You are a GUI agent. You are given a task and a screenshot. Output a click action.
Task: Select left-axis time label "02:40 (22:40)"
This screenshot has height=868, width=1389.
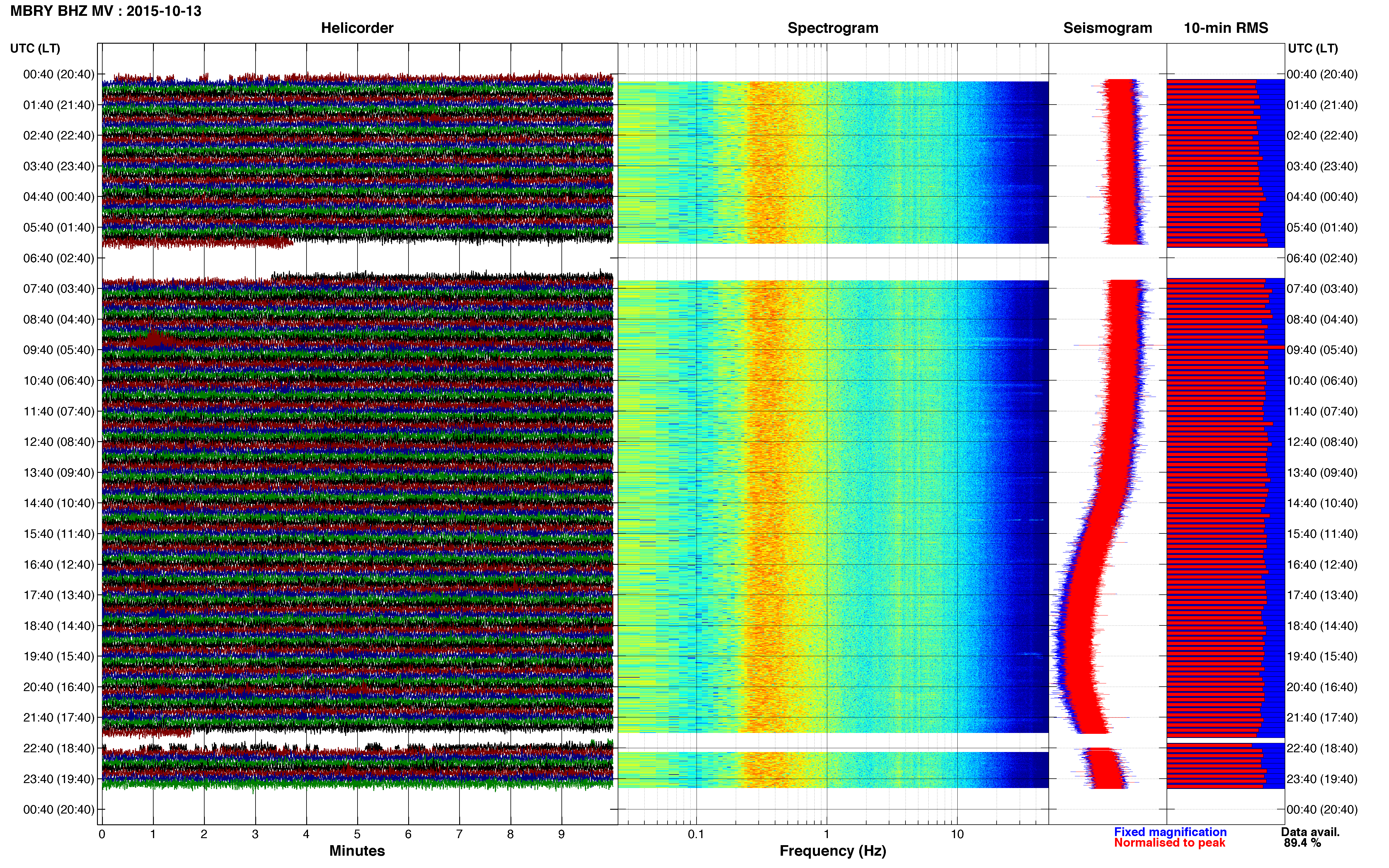point(59,135)
